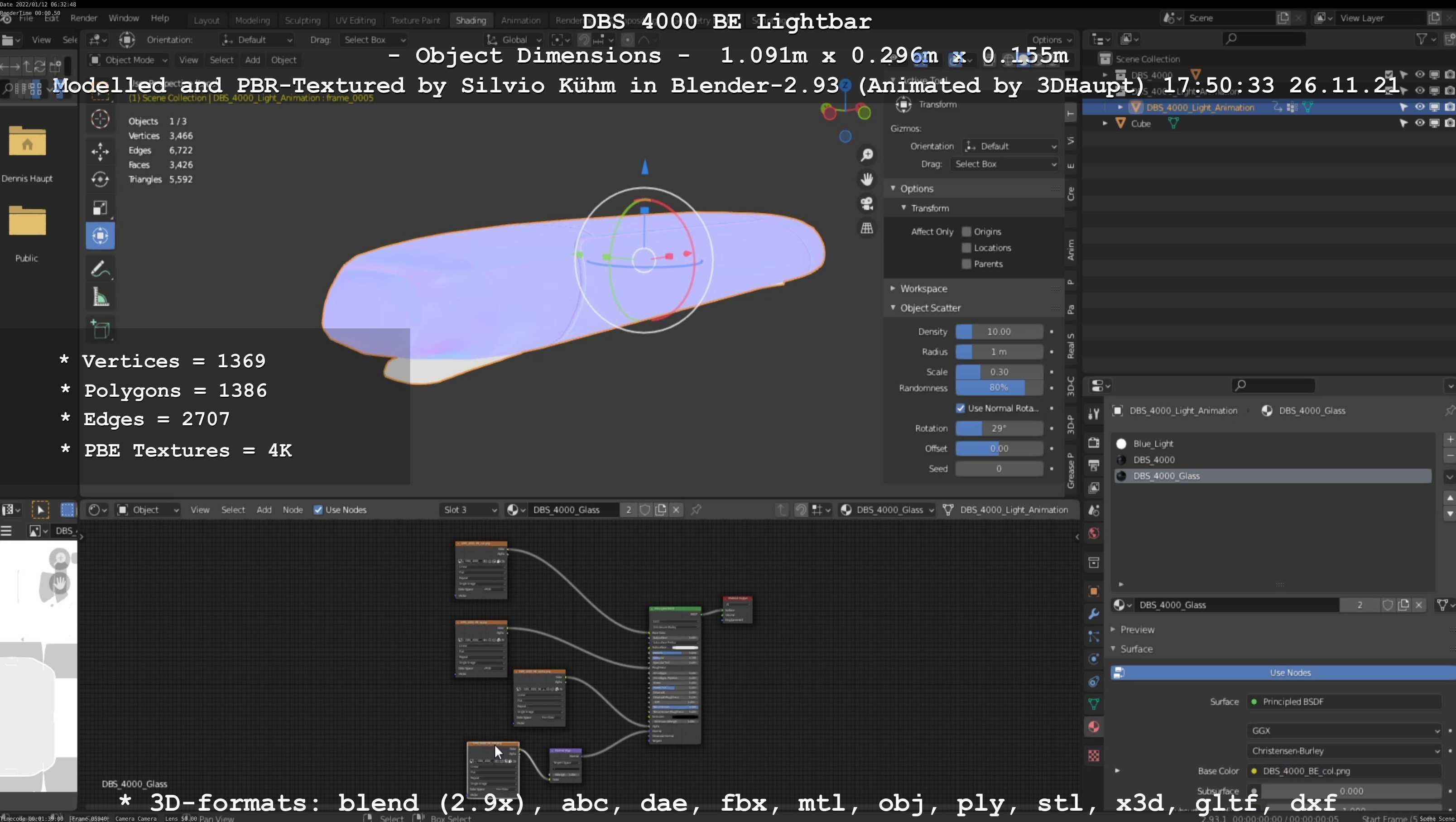Open the Drag Select Box dropdown in sidebar
This screenshot has height=822, width=1456.
click(1005, 164)
